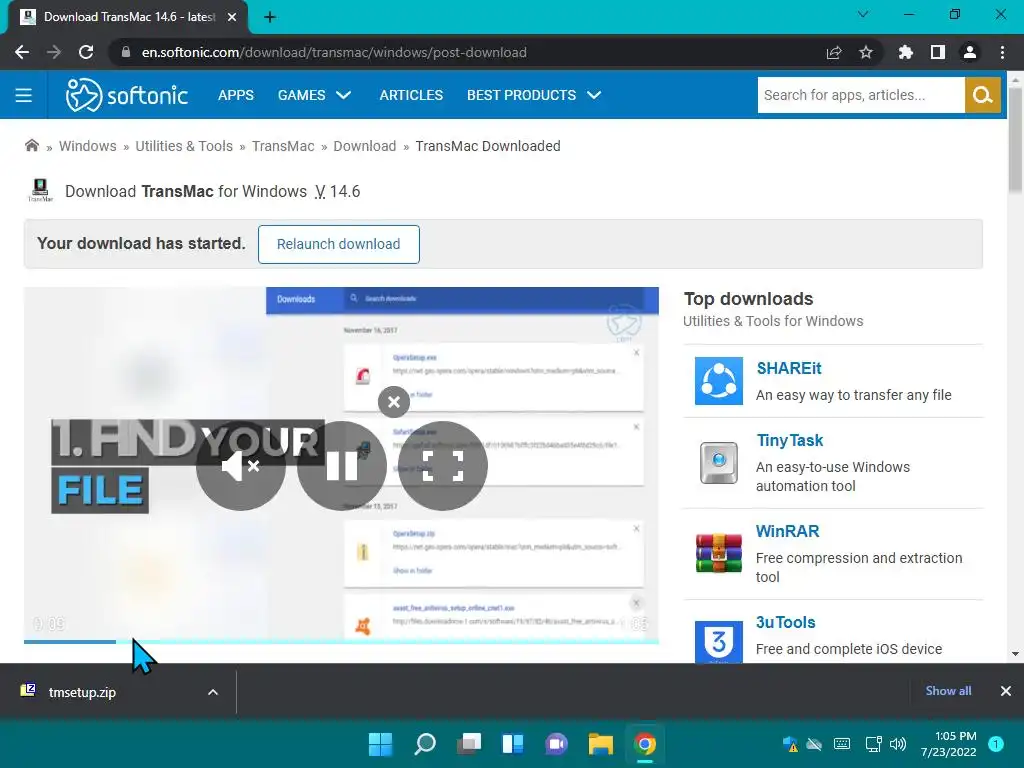
Task: Open the Chrome three-dot menu
Action: tap(1002, 52)
